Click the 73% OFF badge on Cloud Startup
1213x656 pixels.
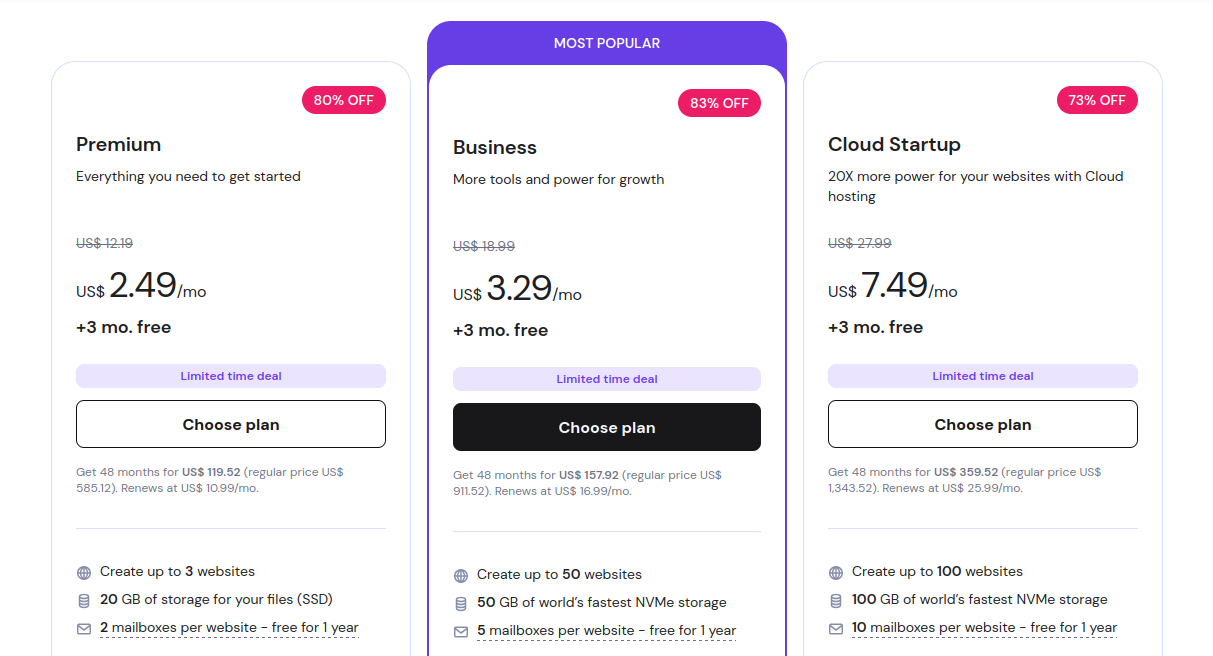click(x=1097, y=100)
